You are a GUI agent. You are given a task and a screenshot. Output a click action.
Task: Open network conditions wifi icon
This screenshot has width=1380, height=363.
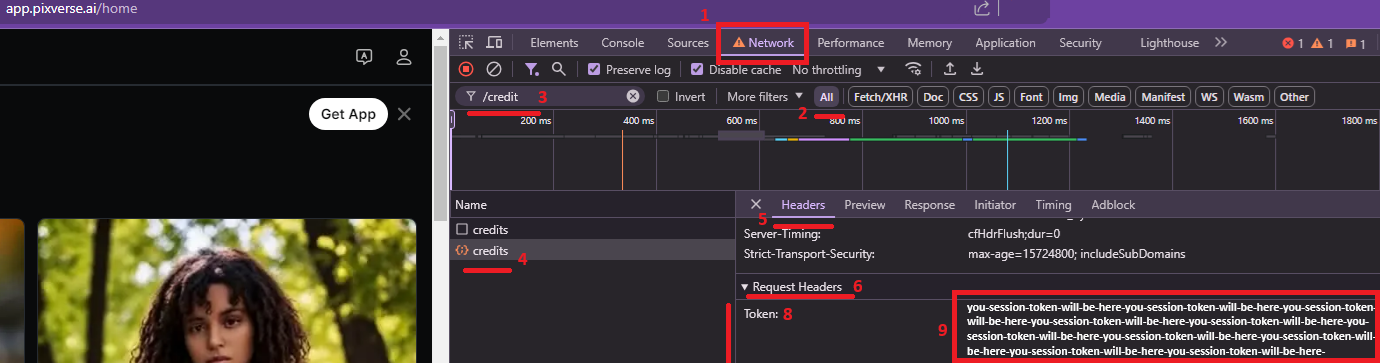tap(913, 69)
